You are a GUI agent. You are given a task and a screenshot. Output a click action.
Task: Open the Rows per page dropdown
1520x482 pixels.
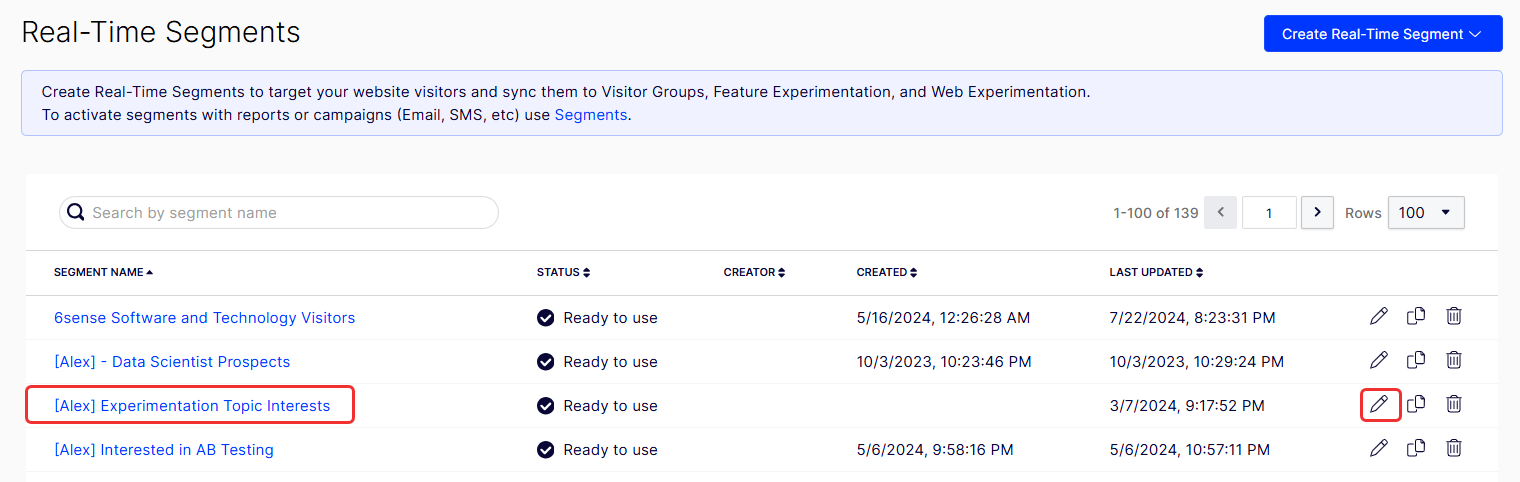point(1426,212)
